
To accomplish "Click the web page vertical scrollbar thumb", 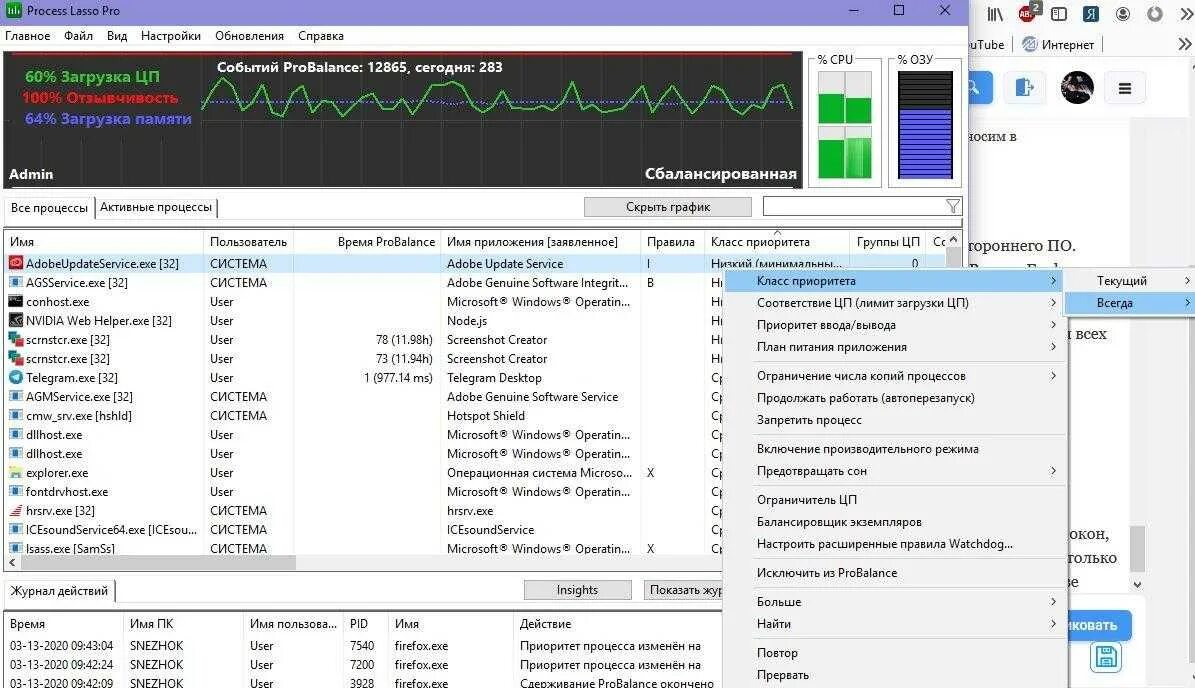I will 1137,549.
